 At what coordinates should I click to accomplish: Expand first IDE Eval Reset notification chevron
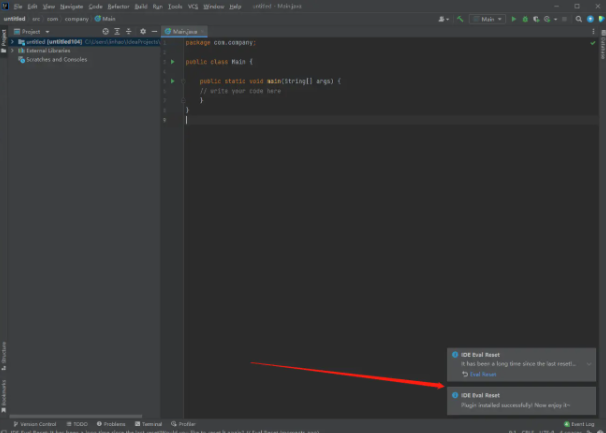tap(589, 364)
